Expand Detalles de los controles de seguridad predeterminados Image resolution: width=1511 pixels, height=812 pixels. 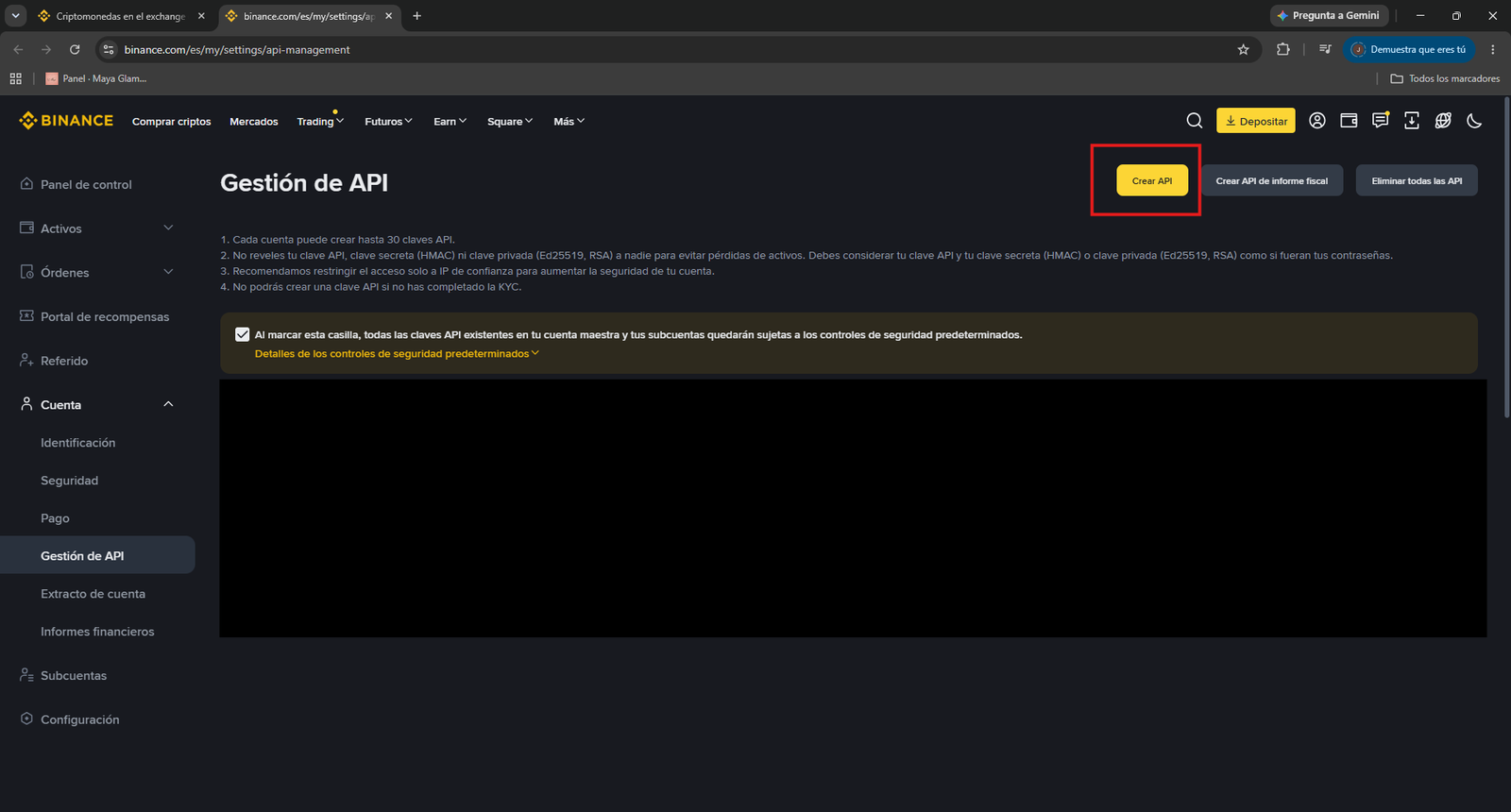pos(397,353)
